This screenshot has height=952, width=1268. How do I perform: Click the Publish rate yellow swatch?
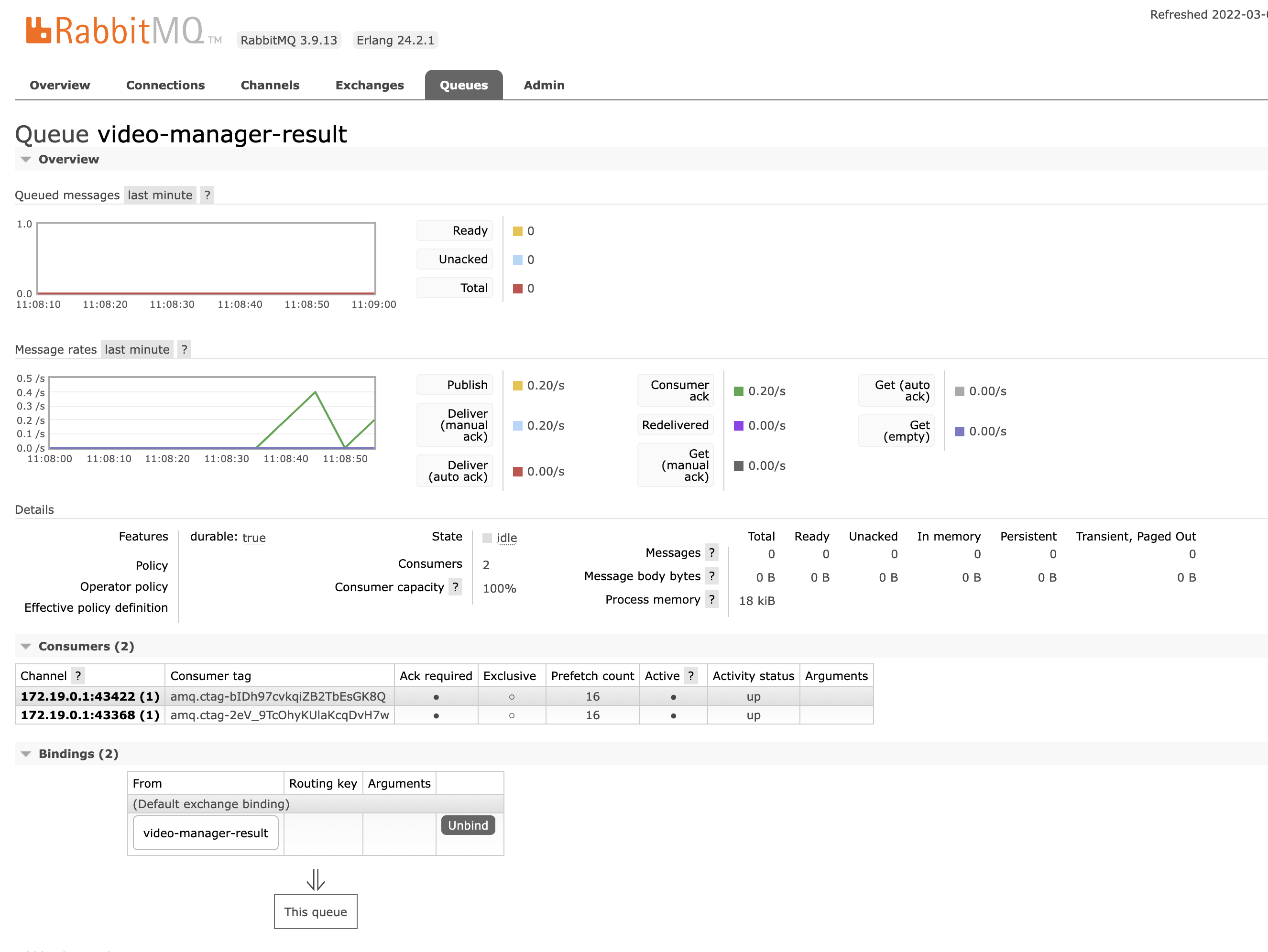click(518, 386)
